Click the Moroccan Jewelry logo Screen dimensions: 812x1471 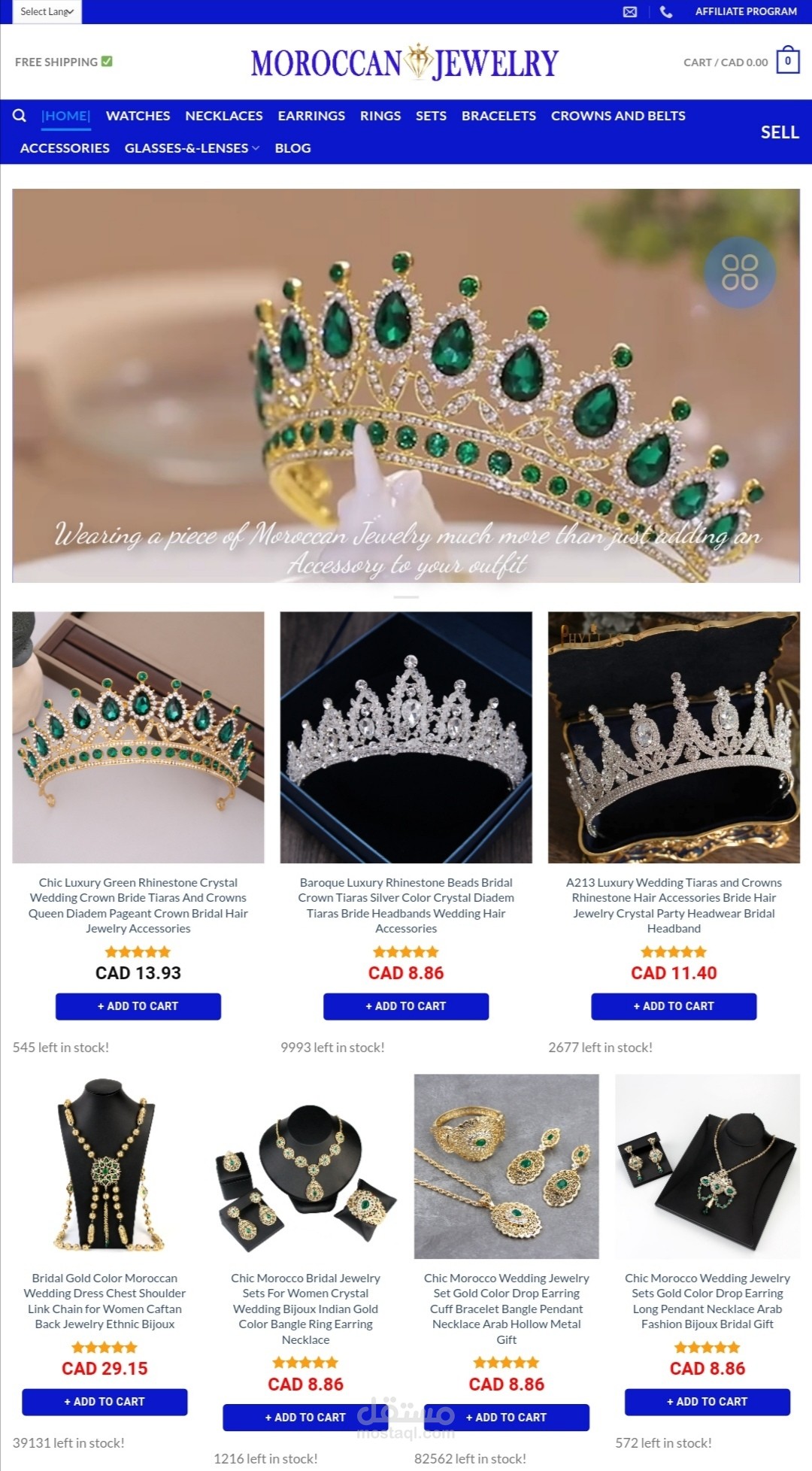pos(405,62)
